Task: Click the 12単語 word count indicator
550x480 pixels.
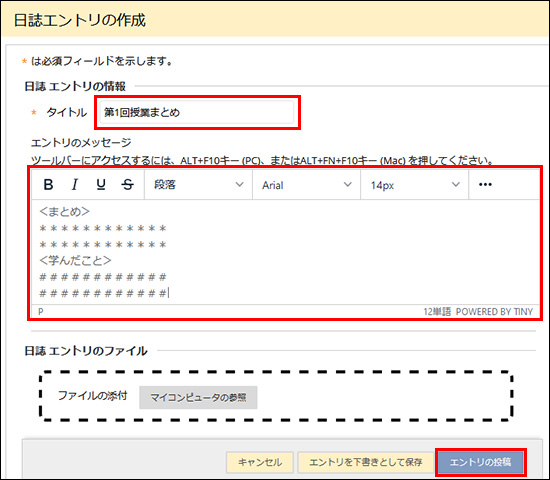Action: [437, 312]
